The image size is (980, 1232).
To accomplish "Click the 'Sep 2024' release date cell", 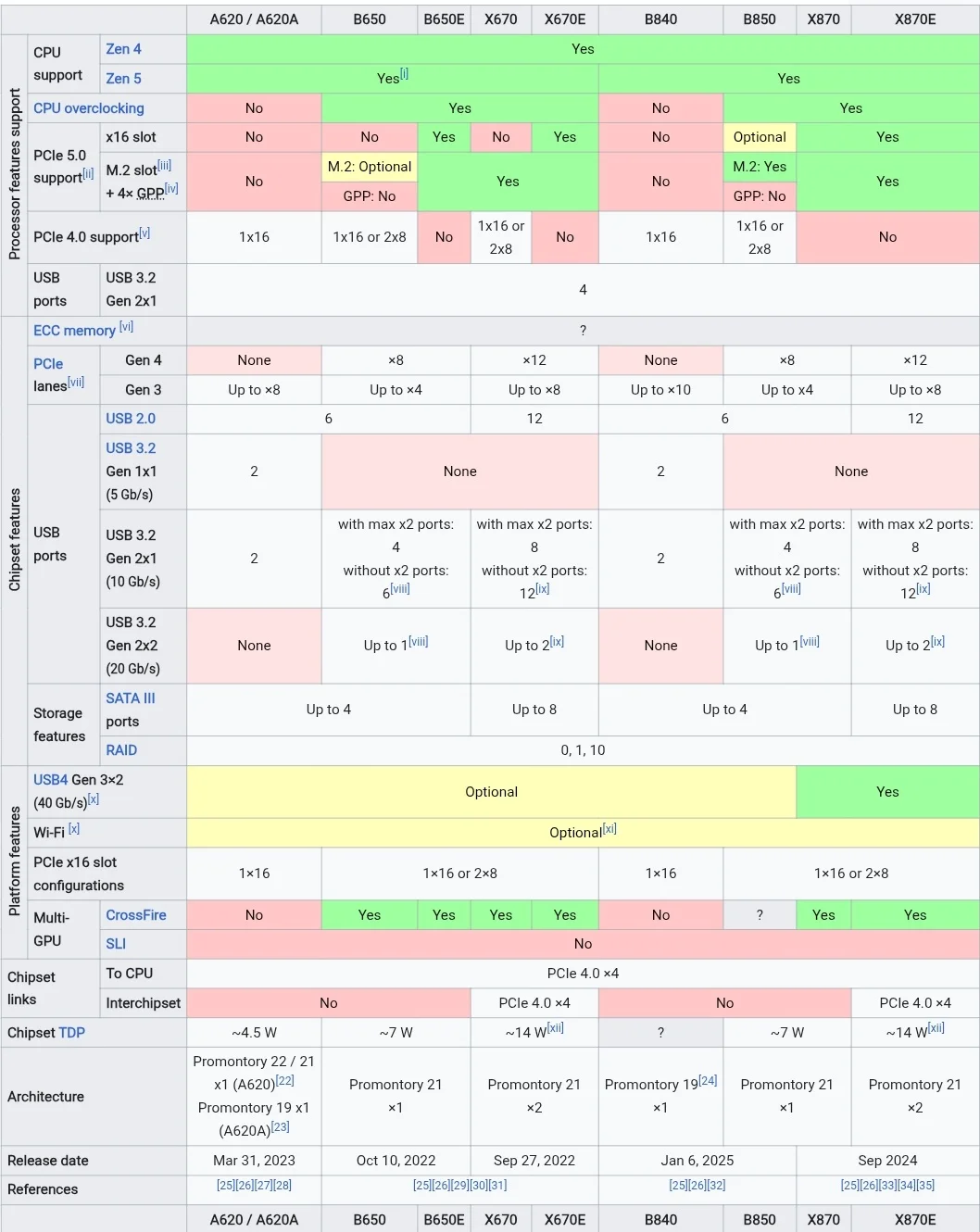I will (x=887, y=1161).
